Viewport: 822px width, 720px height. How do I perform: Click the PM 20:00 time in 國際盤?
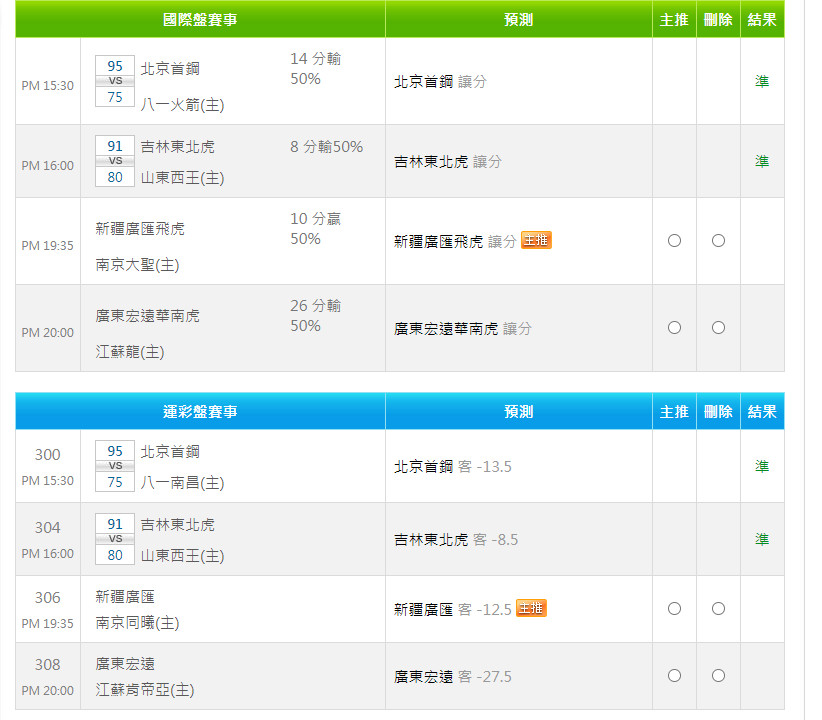coord(48,332)
